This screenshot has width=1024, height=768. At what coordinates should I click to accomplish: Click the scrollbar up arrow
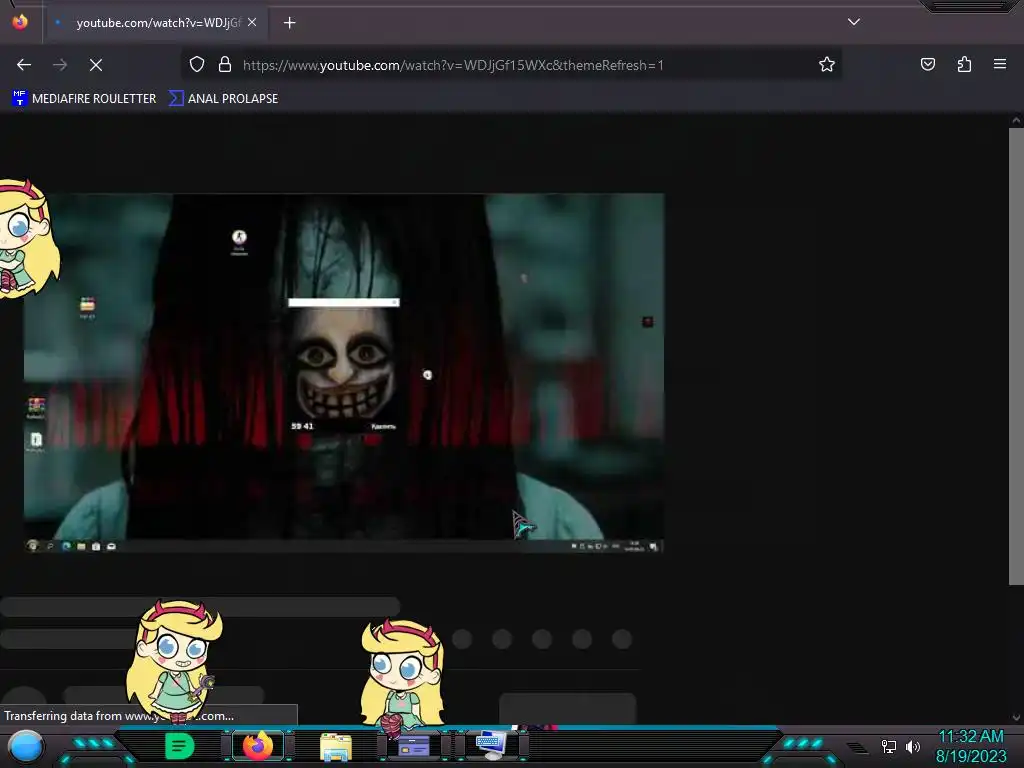pos(1016,120)
